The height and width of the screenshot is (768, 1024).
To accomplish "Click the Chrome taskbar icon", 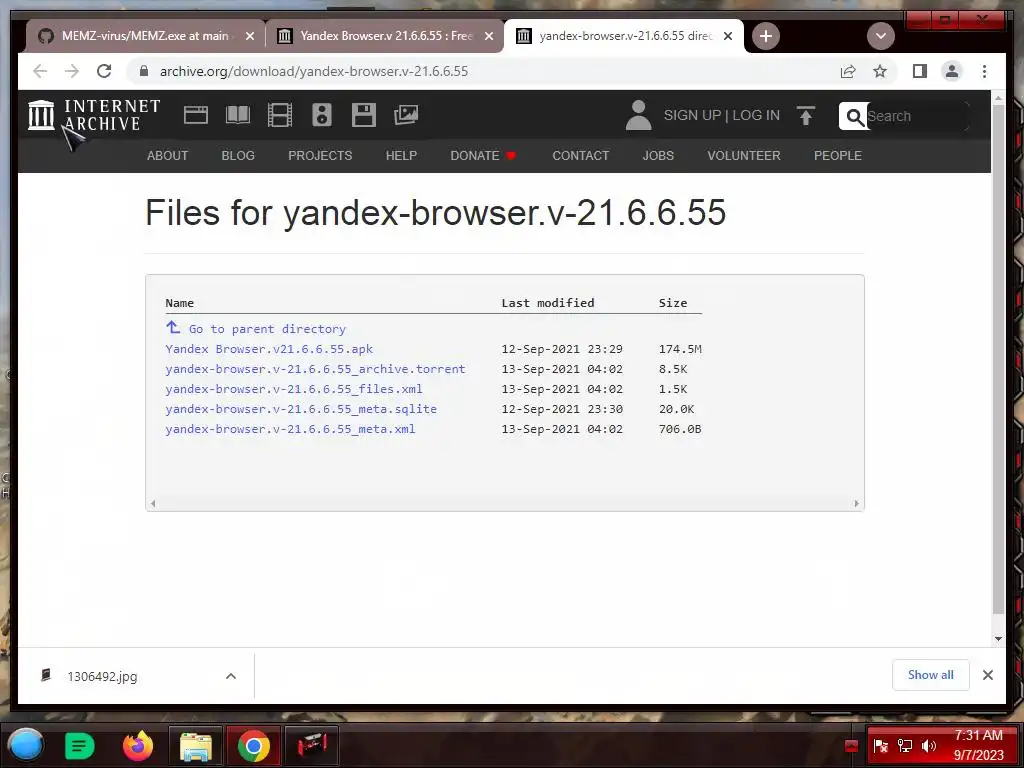I will (x=253, y=746).
